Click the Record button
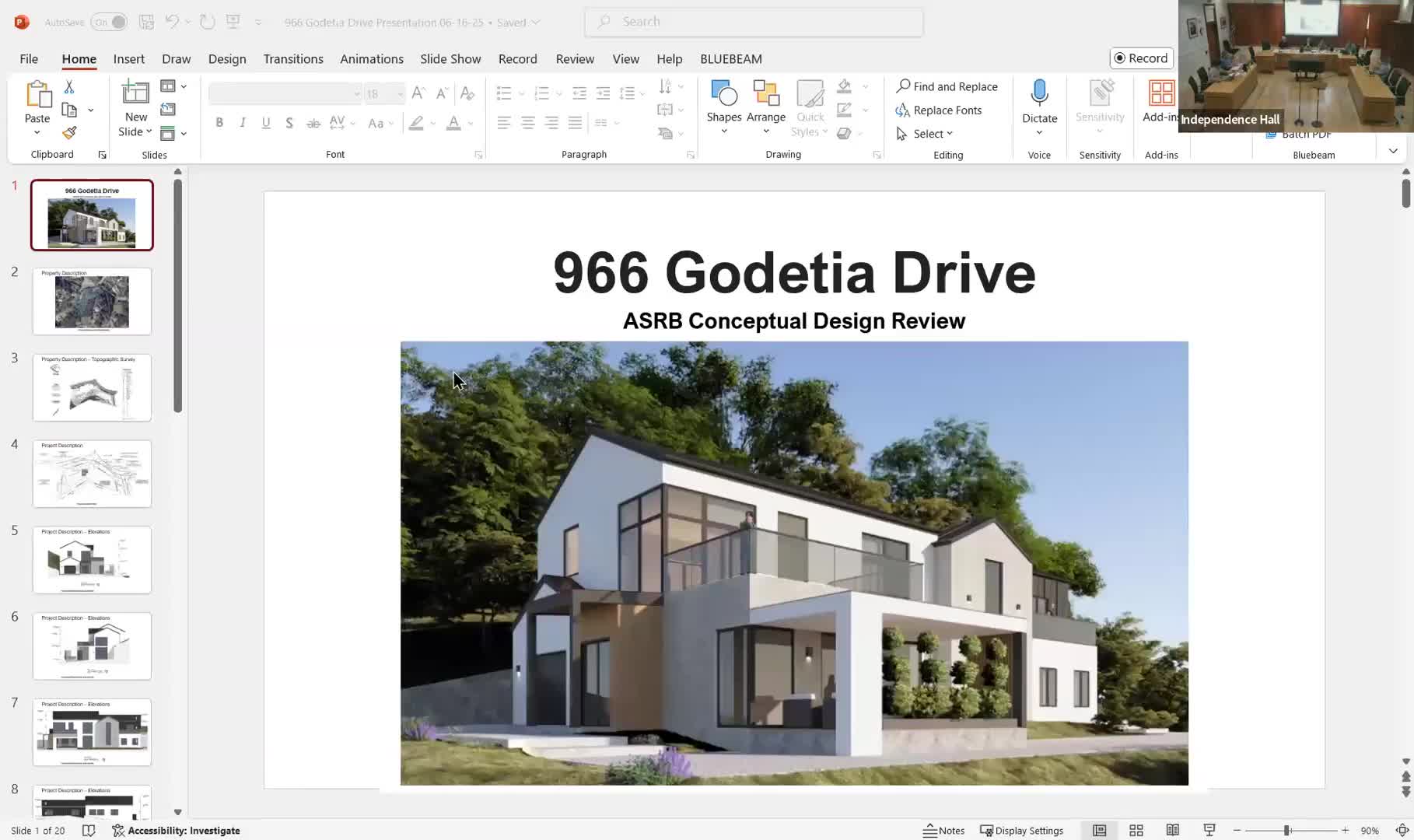 tap(1140, 58)
